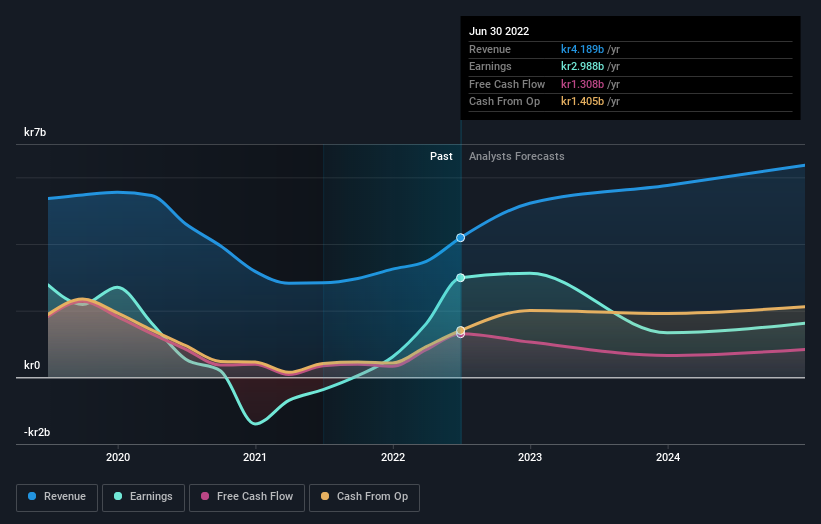Toggle the Free Cash Flow legend button
821x524 pixels.
[x=247, y=497]
